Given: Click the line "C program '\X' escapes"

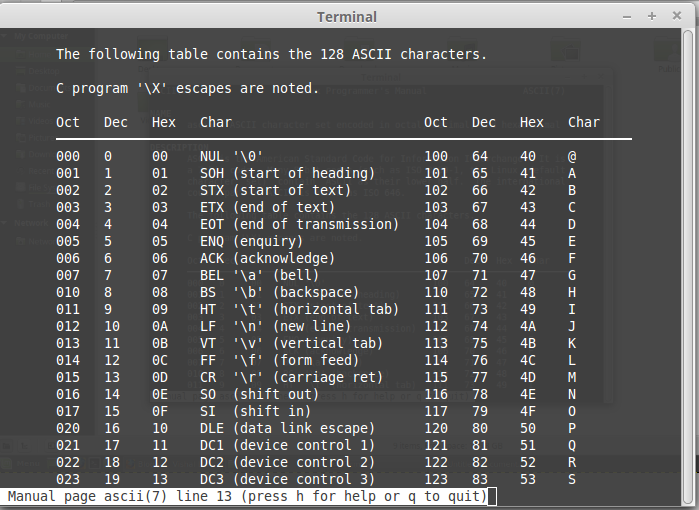Looking at the screenshot, I should [187, 88].
